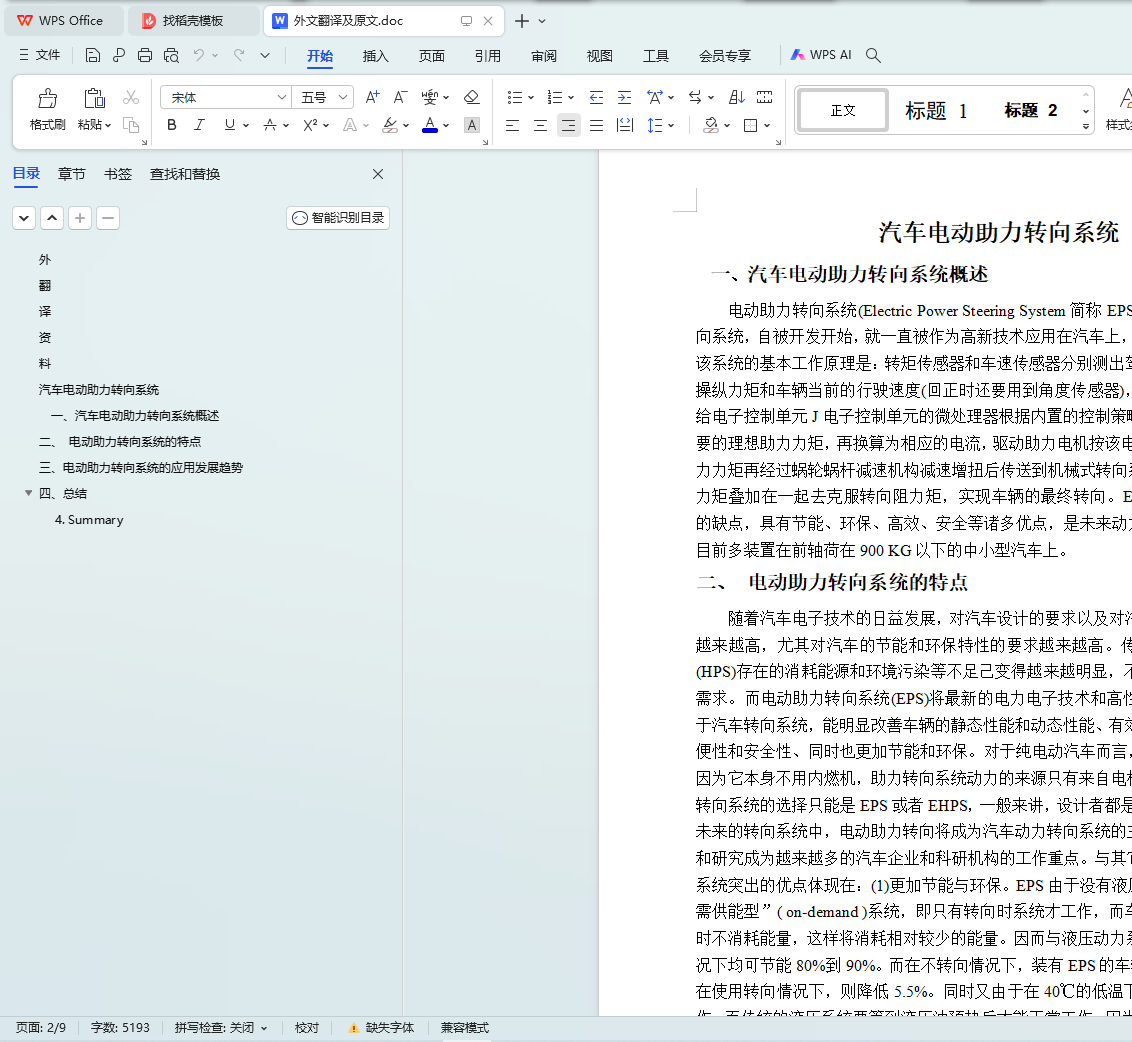Image resolution: width=1132 pixels, height=1042 pixels.
Task: Click the clear formatting eraser icon
Action: click(x=472, y=97)
